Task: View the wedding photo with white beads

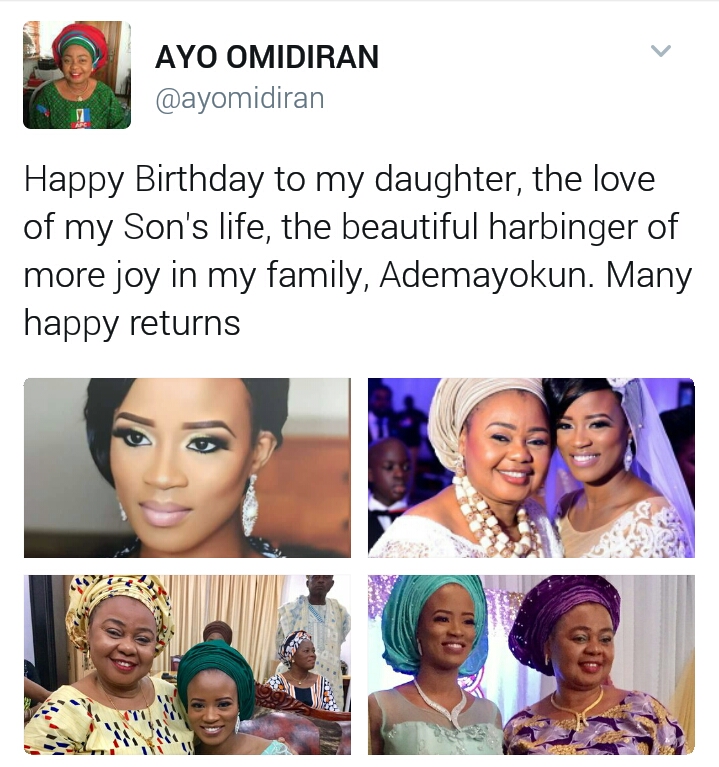Action: tap(531, 468)
